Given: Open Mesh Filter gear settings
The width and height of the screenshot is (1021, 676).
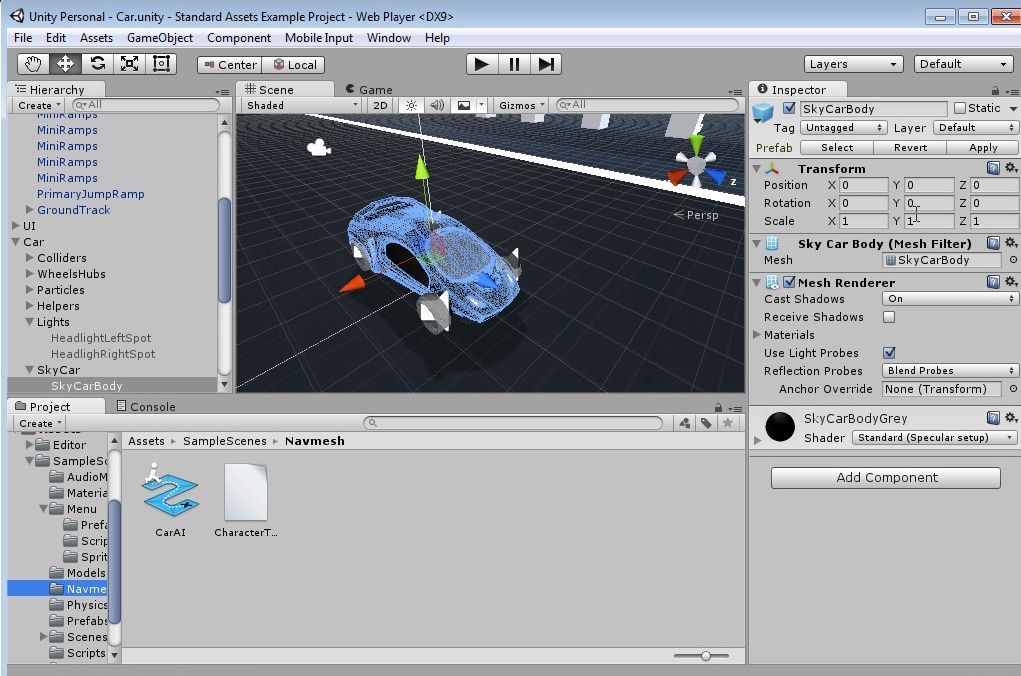Looking at the screenshot, I should (x=1011, y=243).
